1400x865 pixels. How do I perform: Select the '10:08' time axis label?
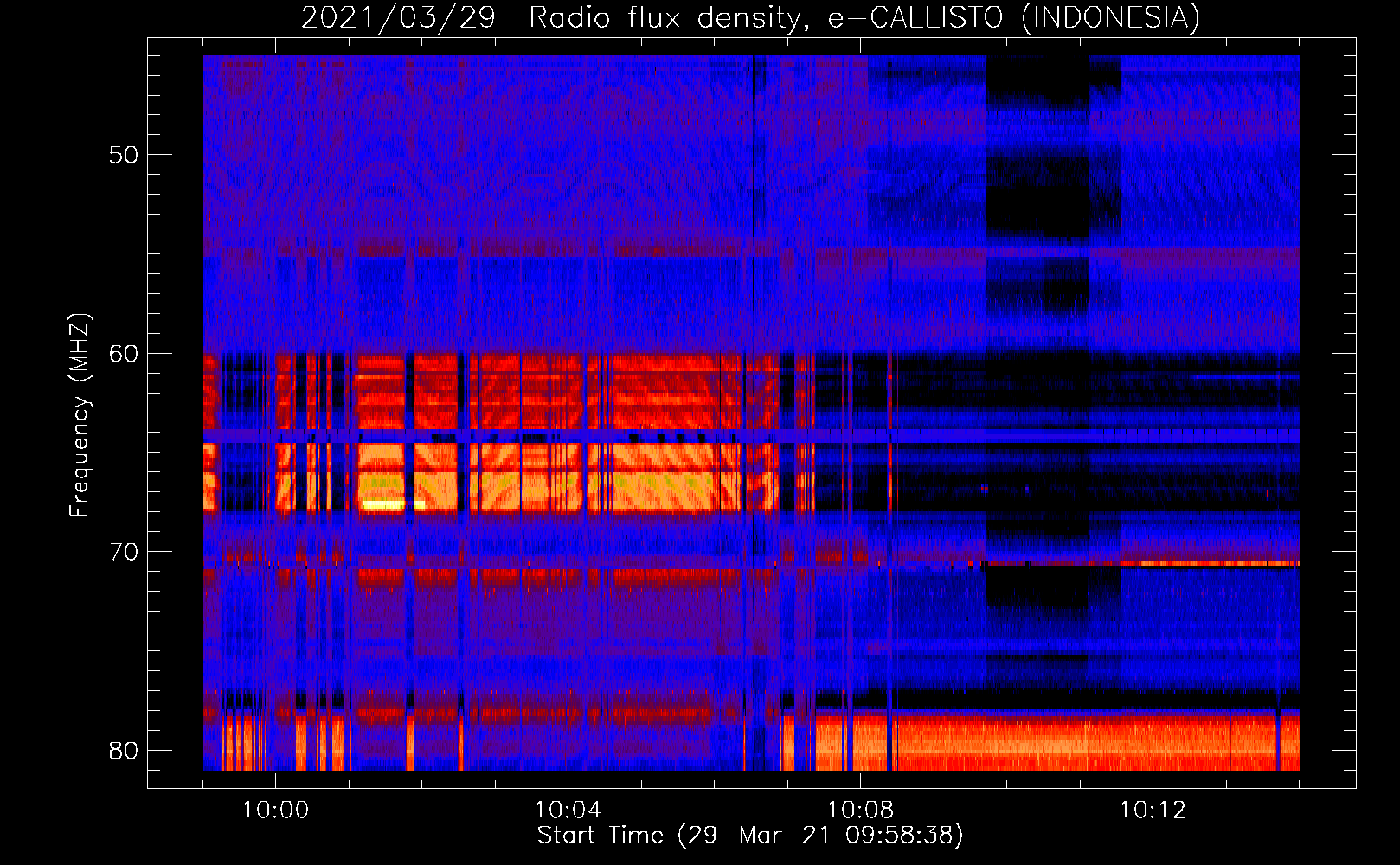(x=860, y=811)
